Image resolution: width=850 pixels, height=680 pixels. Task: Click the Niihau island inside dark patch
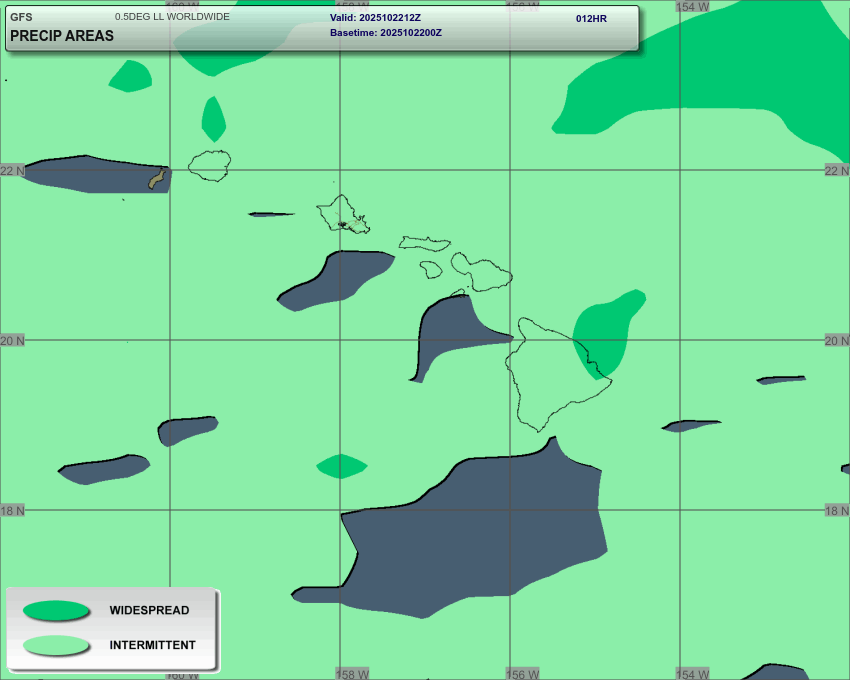pos(156,179)
